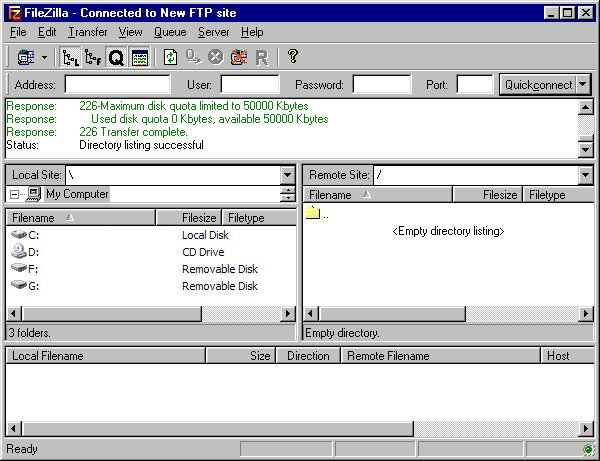Screen dimensions: 600x461
Task: Sort local files by Filename column
Action: point(81,218)
